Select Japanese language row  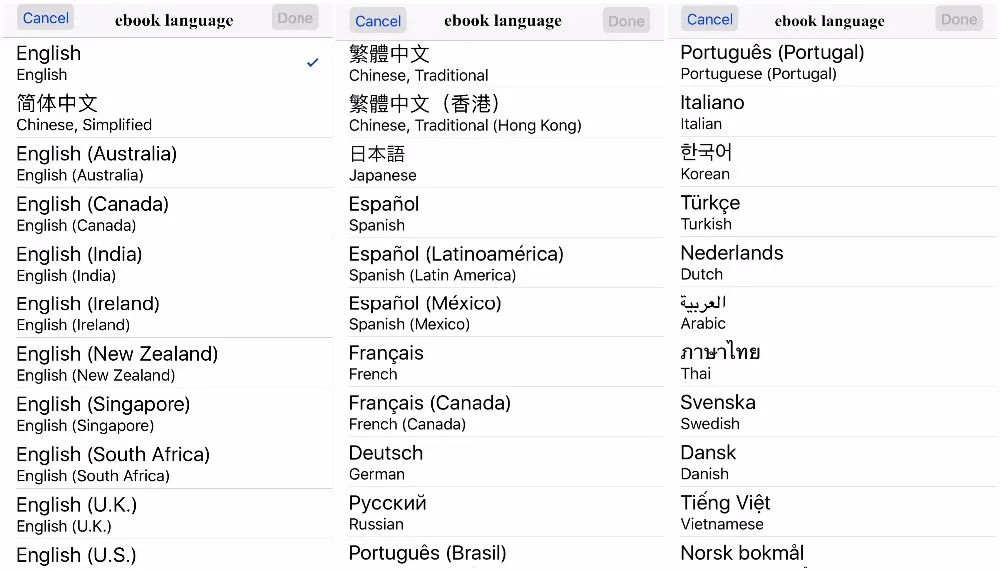point(500,163)
